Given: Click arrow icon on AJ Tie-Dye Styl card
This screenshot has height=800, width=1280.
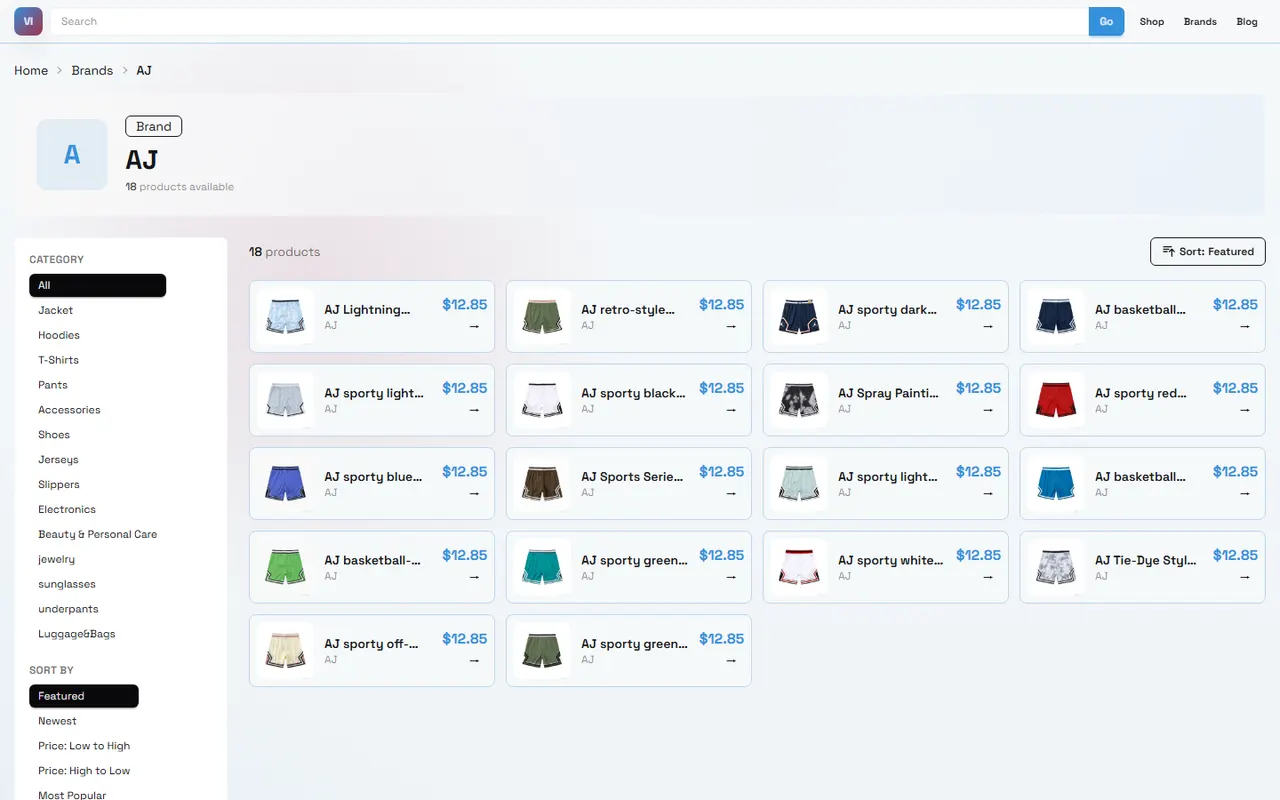Looking at the screenshot, I should coord(1245,577).
